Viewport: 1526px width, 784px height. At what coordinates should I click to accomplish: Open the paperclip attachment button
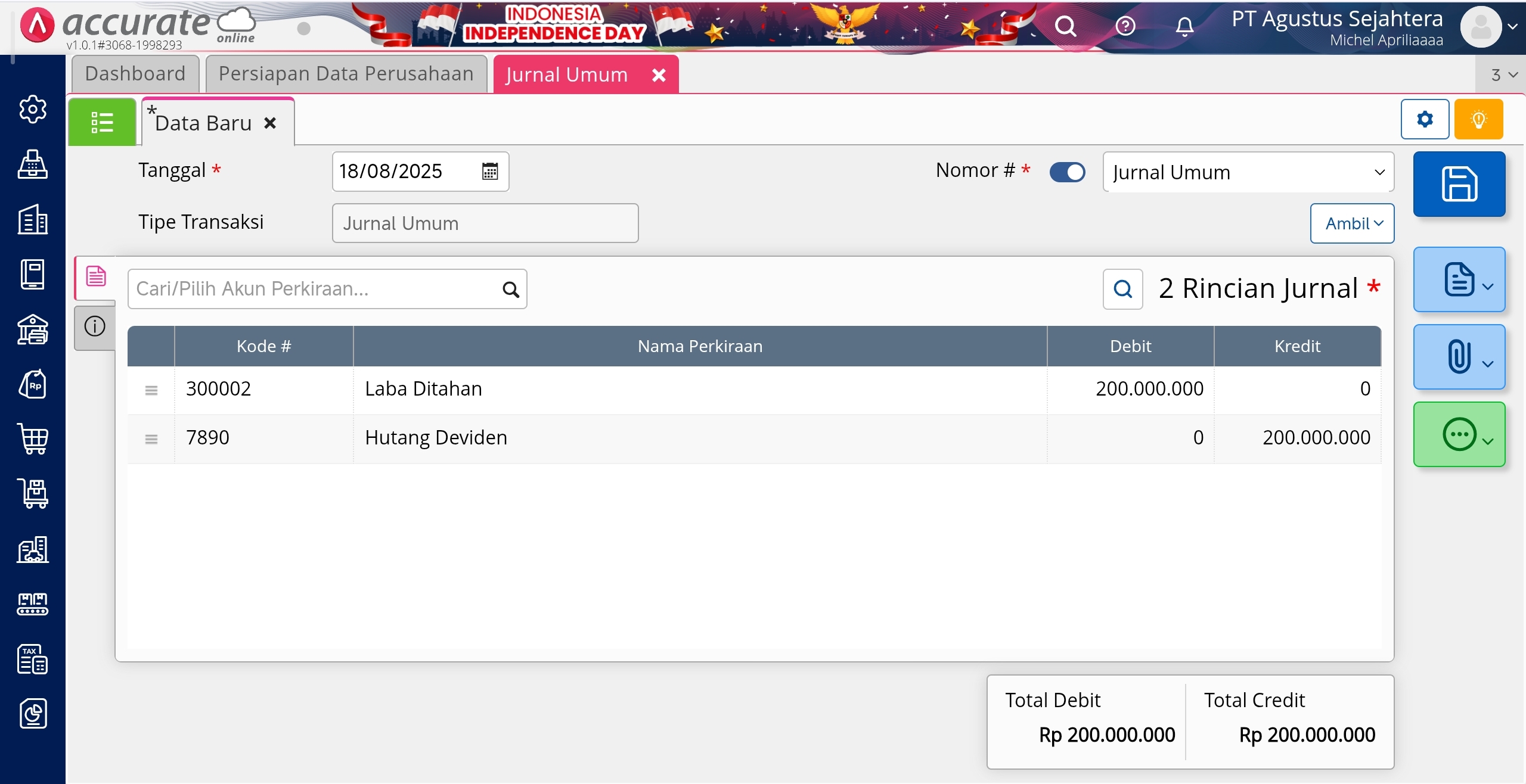pos(1459,357)
